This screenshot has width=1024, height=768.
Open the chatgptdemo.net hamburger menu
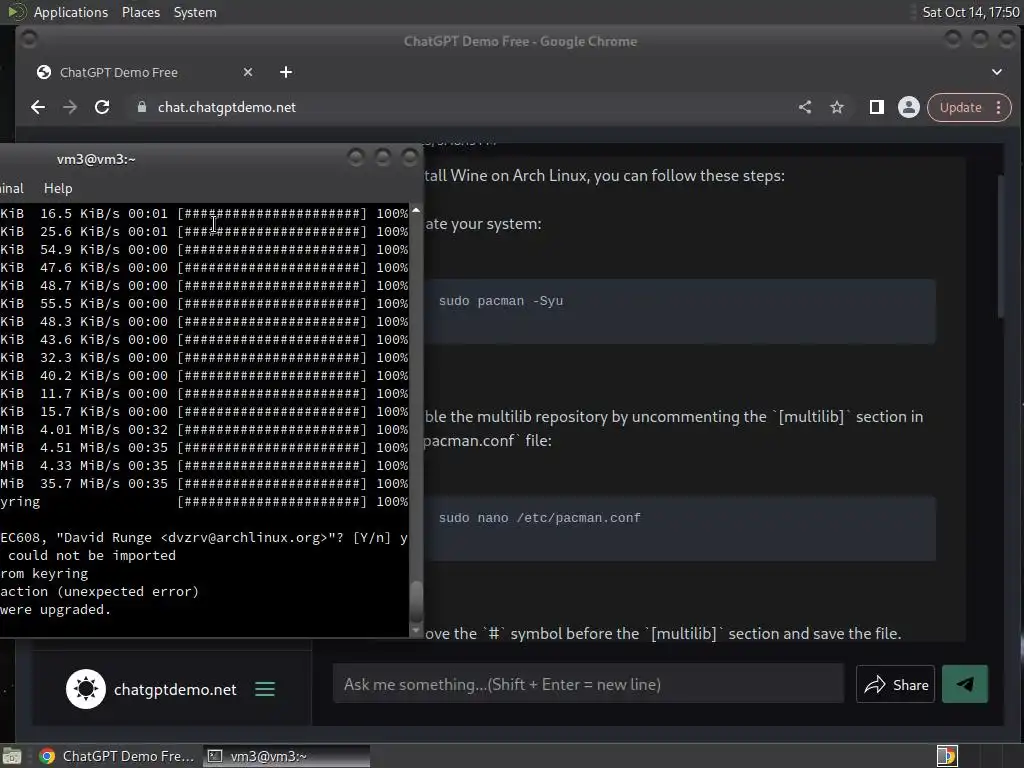[x=264, y=689]
